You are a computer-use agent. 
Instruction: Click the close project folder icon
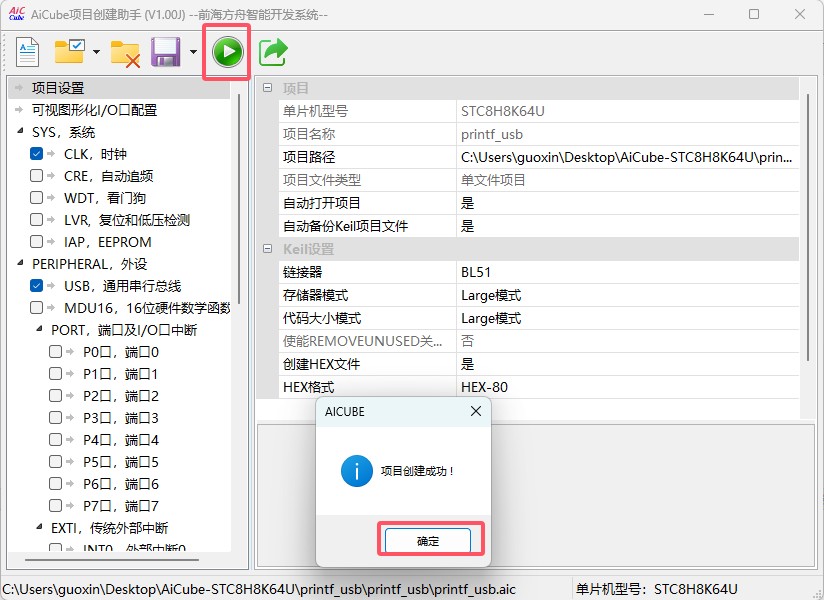pos(125,54)
